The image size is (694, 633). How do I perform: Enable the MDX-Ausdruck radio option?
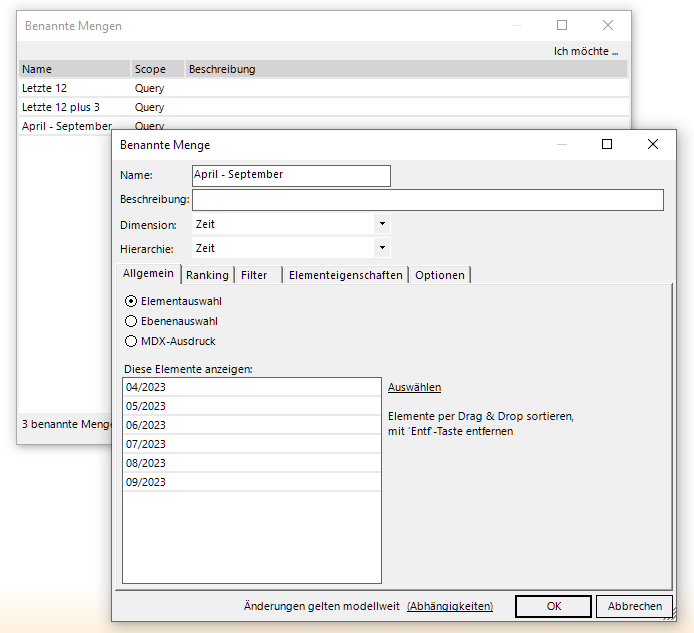pos(131,341)
